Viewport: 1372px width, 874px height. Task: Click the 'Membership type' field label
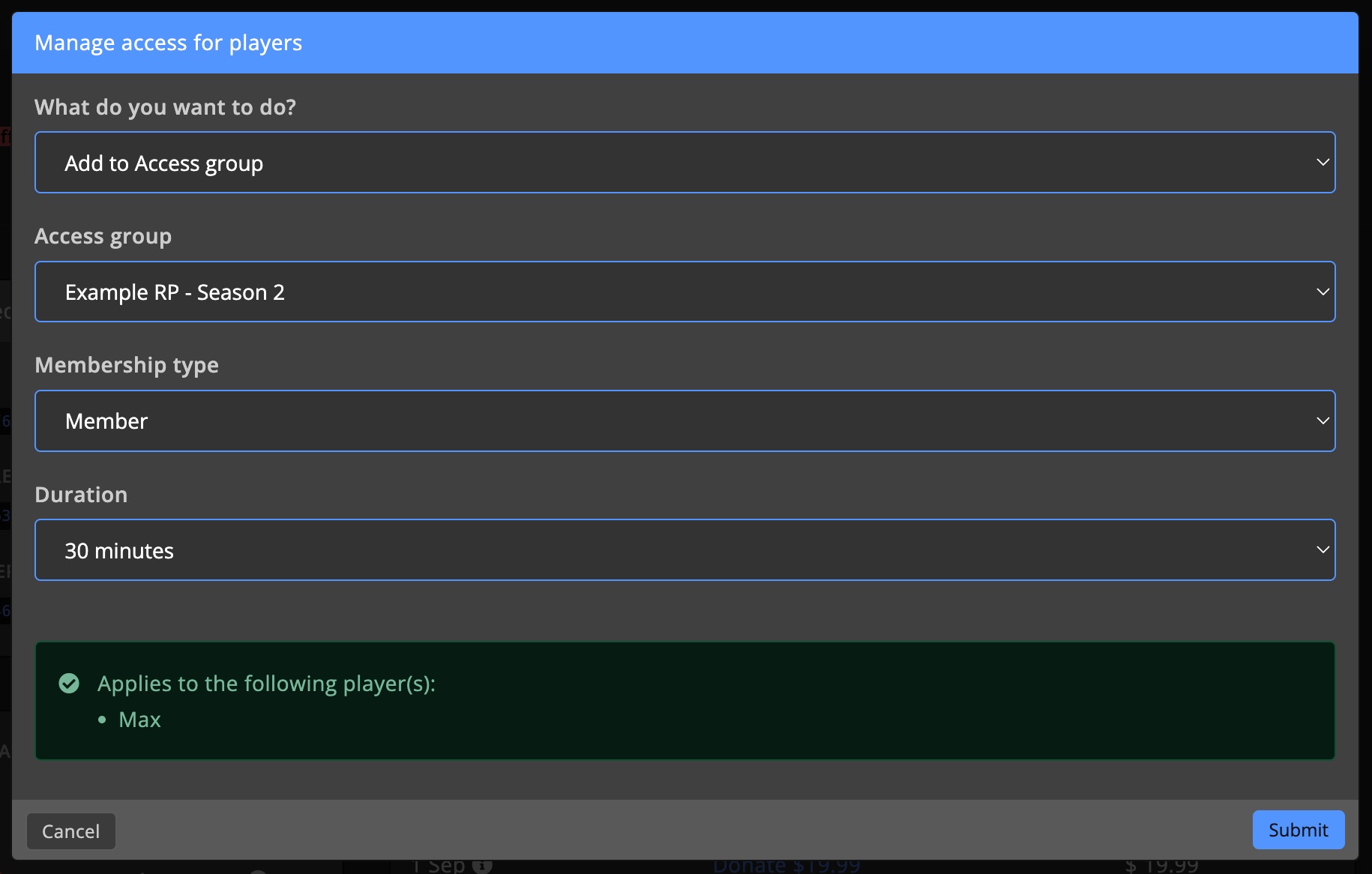127,365
